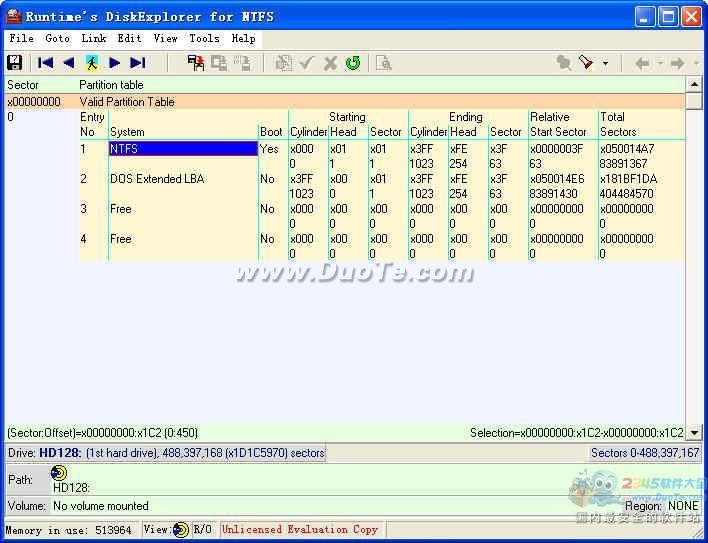Open the Edit menu

pos(130,38)
